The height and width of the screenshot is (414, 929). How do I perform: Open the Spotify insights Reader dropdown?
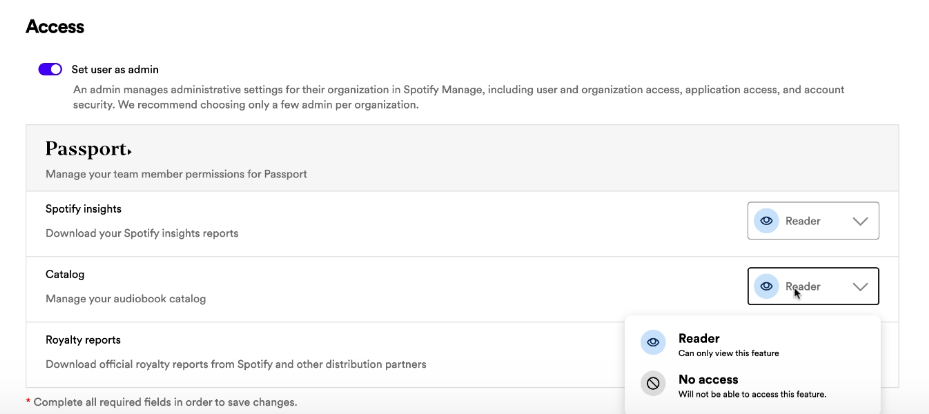click(x=813, y=221)
